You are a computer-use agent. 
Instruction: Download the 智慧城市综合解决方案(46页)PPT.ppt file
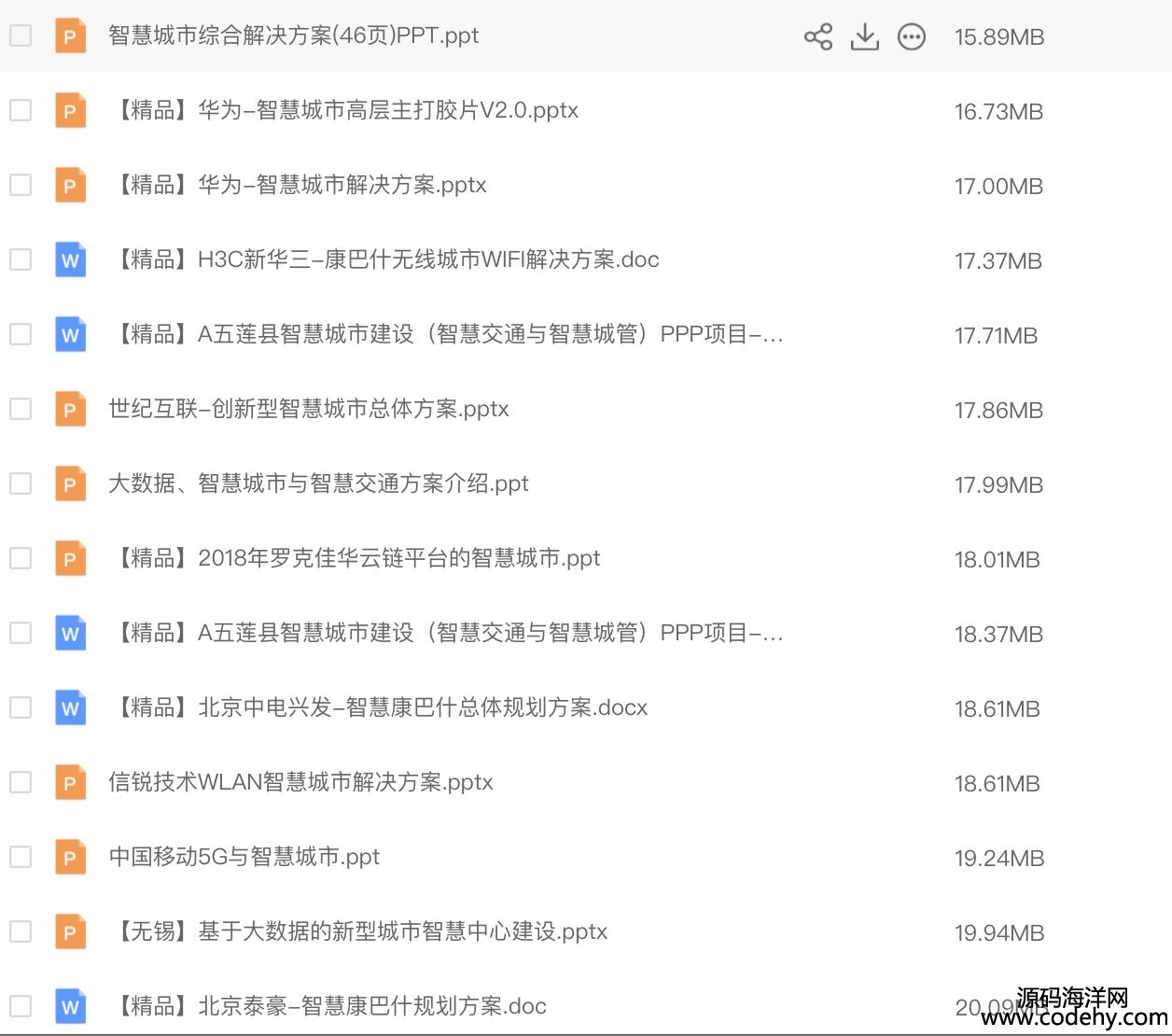coord(865,36)
